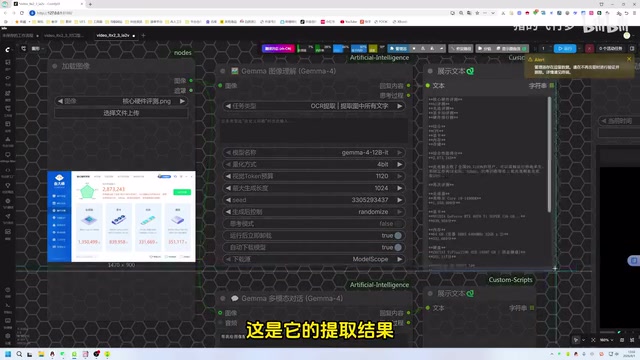Click the 字符串 output port of upper 展示文本
640x360 pixels.
tap(552, 86)
